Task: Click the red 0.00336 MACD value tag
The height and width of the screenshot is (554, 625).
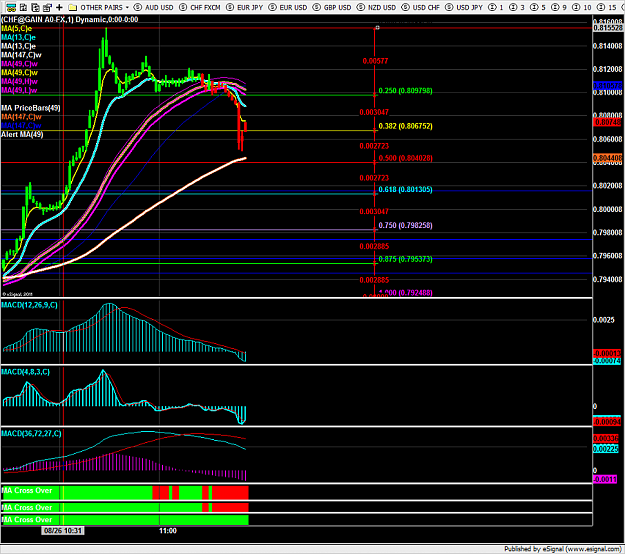Action: point(605,438)
